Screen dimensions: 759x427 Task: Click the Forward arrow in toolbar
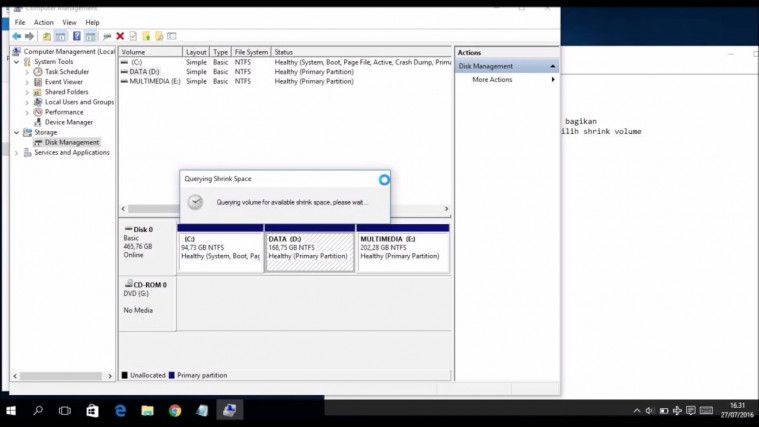30,36
